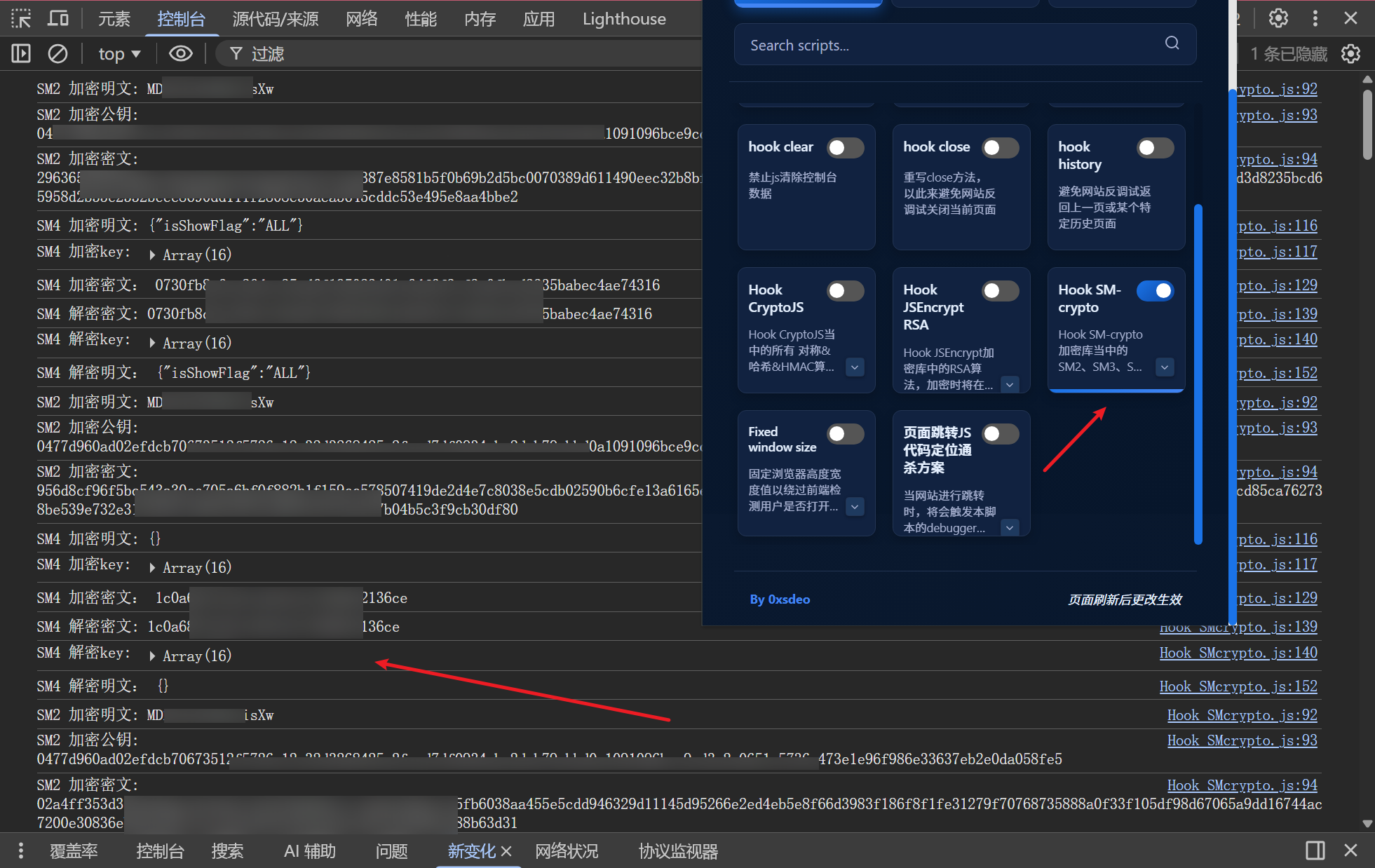The width and height of the screenshot is (1375, 868).
Task: Focus the Search scripts input field
Action: click(x=965, y=45)
